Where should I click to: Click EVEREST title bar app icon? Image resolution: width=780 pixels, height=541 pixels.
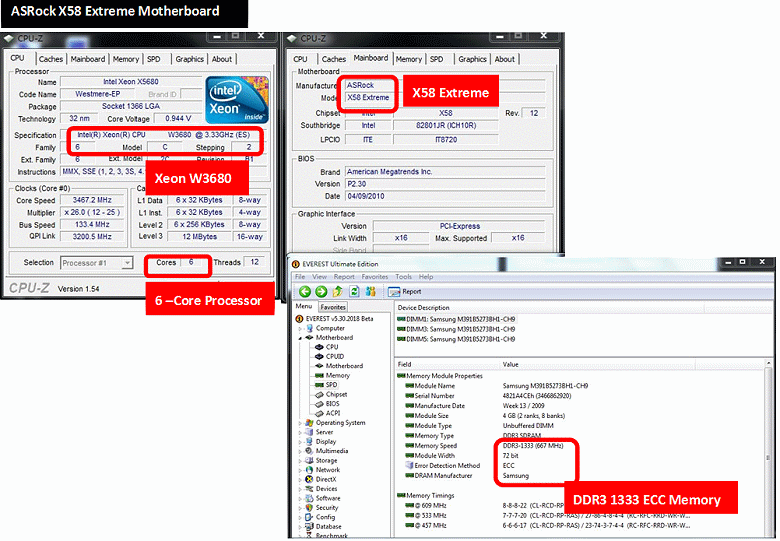click(295, 264)
